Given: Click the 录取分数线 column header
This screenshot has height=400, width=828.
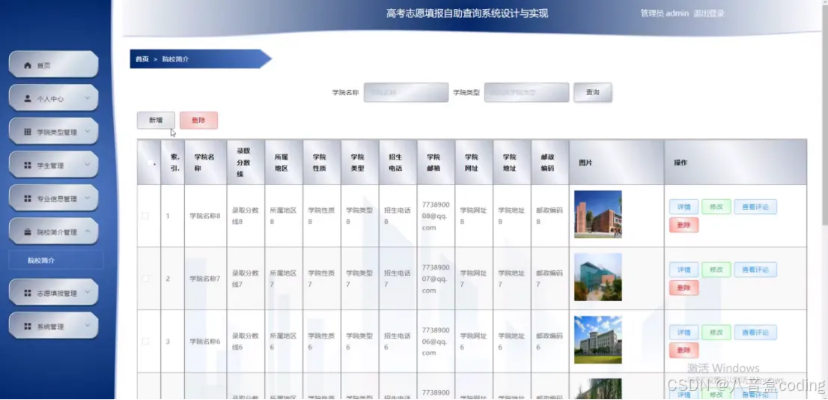Looking at the screenshot, I should (x=246, y=162).
